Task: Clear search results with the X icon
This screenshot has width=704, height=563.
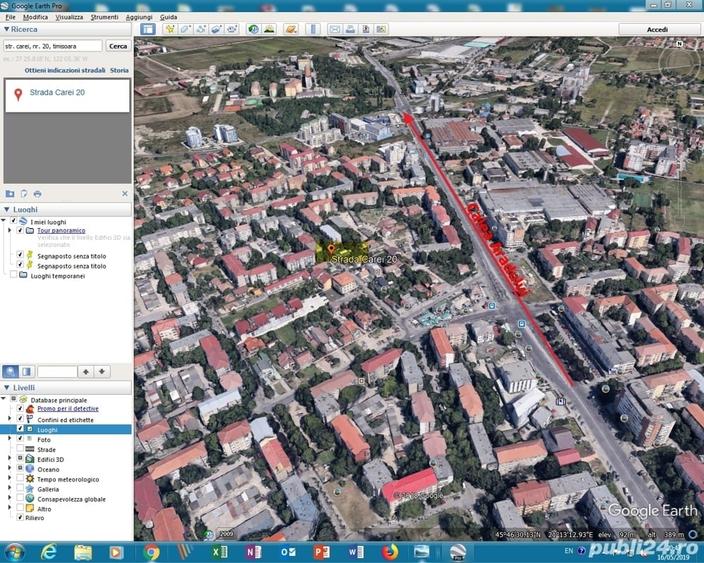Action: [x=125, y=194]
